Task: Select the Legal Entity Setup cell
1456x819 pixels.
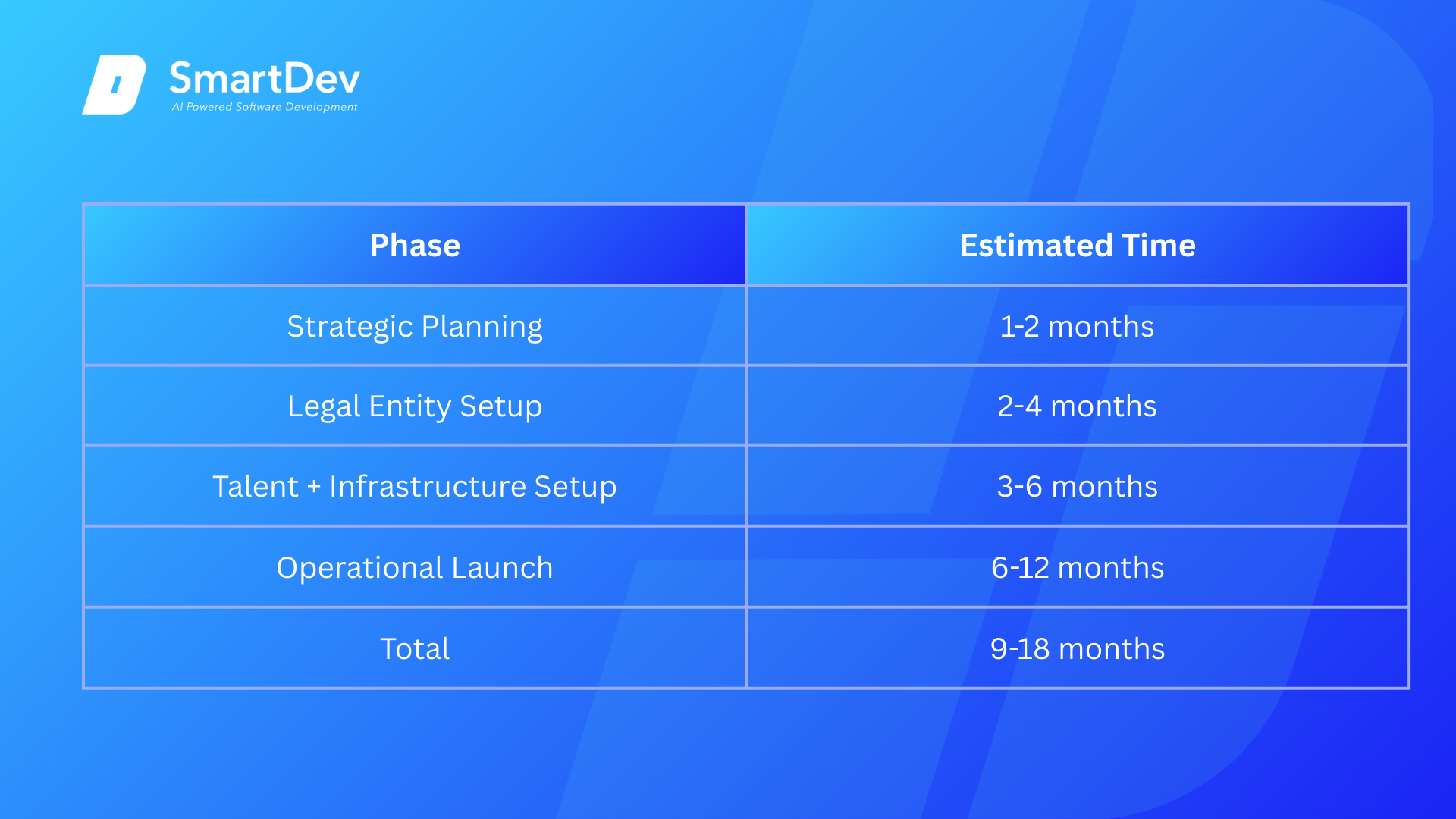Action: (415, 406)
